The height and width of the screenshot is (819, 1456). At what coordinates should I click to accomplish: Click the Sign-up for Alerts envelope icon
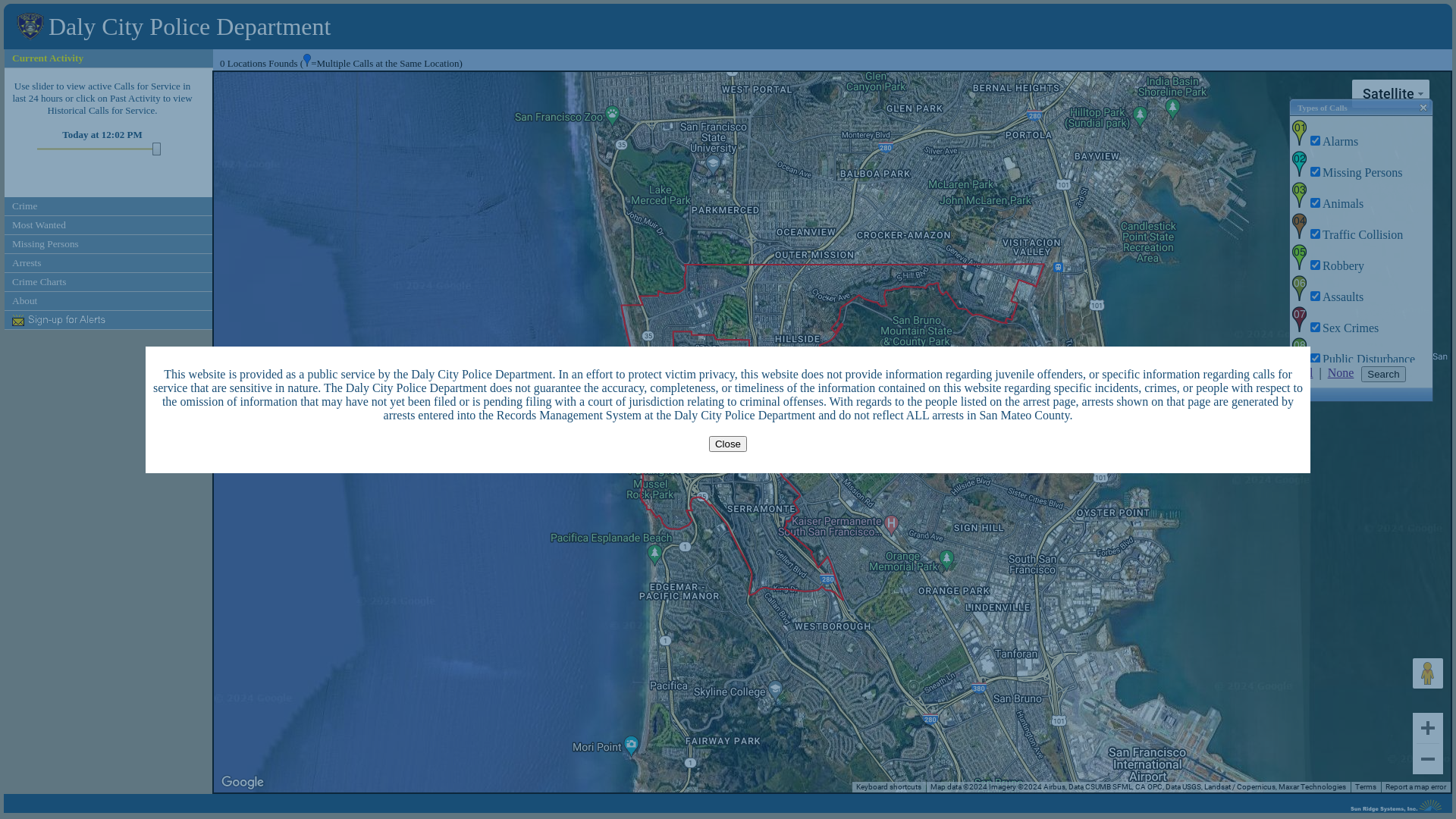[x=18, y=321]
